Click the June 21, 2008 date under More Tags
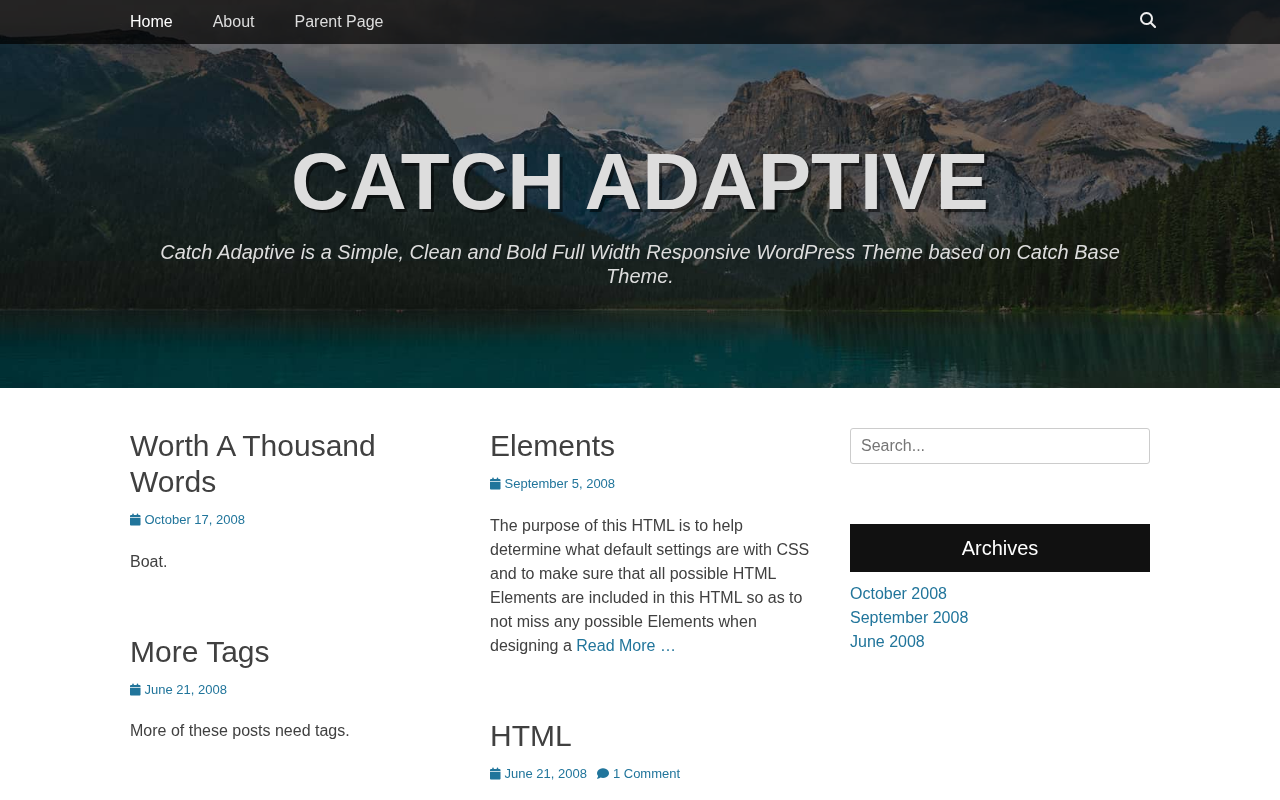Viewport: 1280px width, 800px height. [186, 690]
